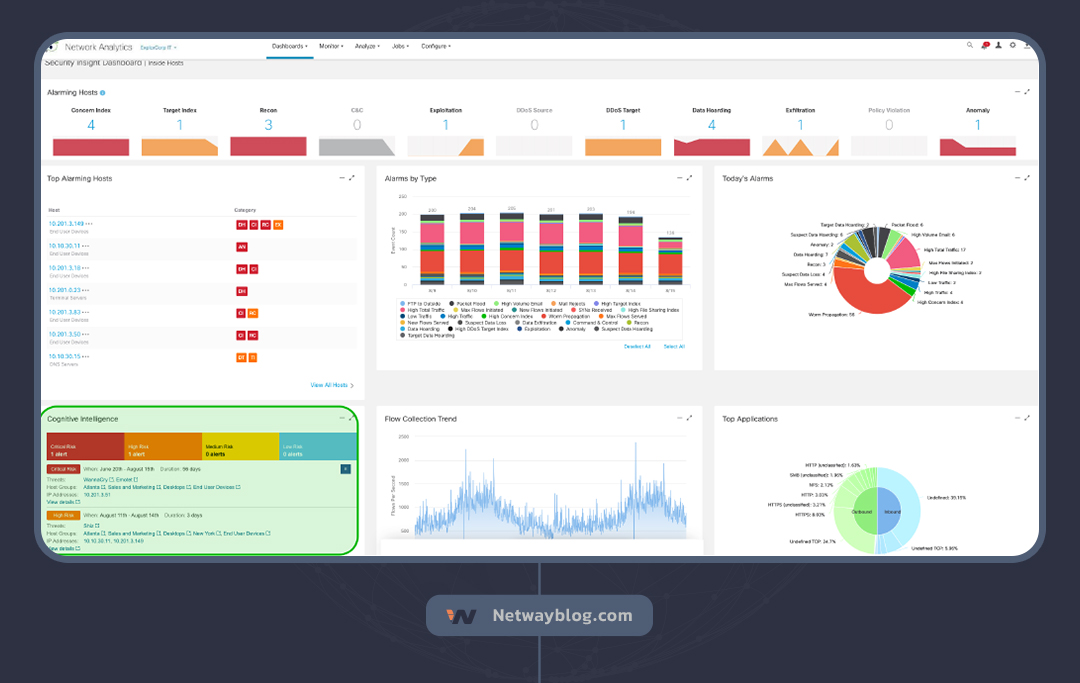Viewport: 1080px width, 683px height.
Task: Open the user profile icon in header
Action: pos(998,45)
